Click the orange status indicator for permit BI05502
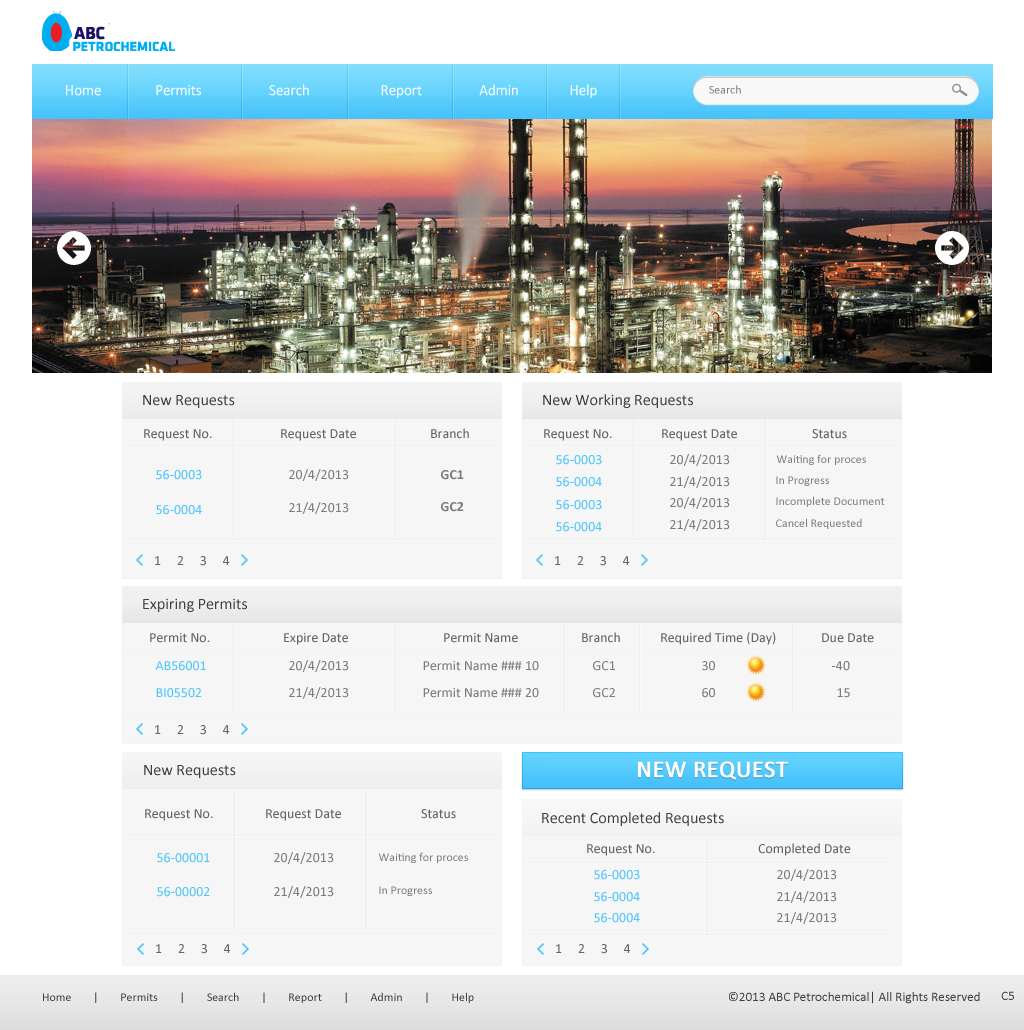This screenshot has height=1030, width=1024. (x=755, y=690)
